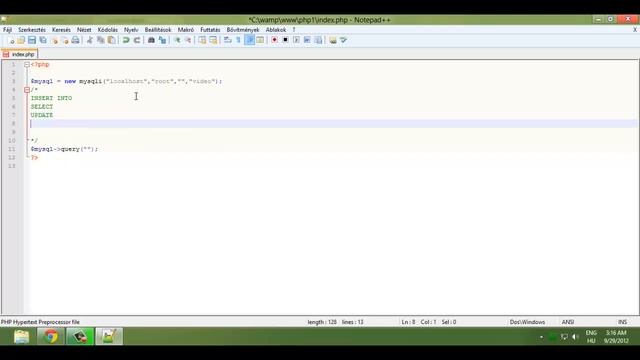
Task: Click the Save All toolbar icon
Action: pos(43,40)
